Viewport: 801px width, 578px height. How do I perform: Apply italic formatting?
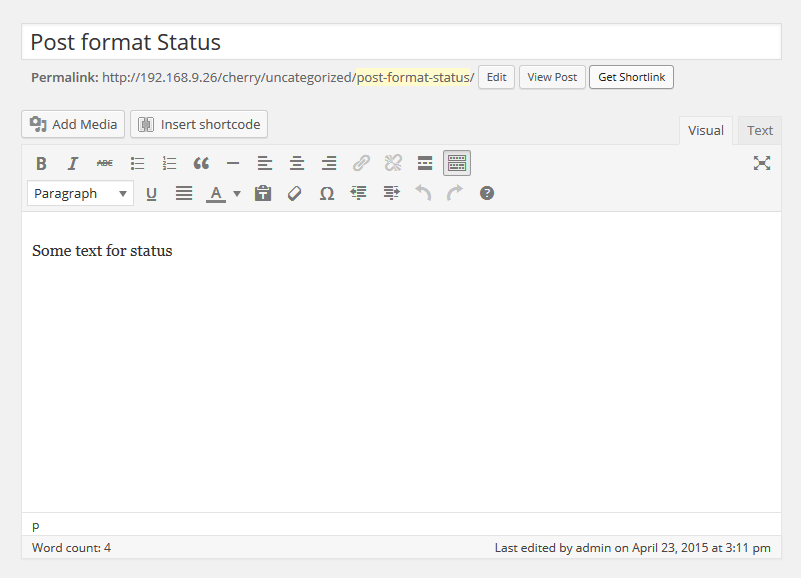[72, 162]
